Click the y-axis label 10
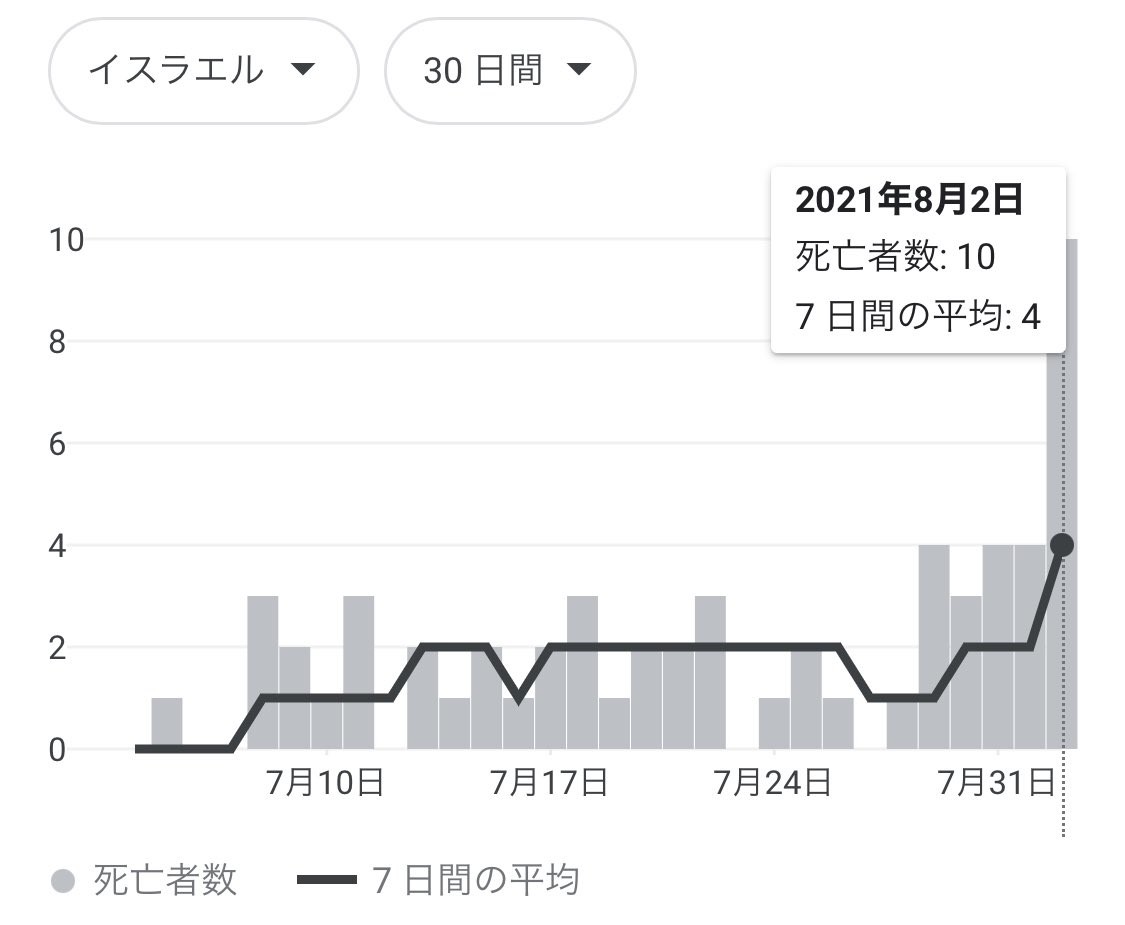 (x=67, y=240)
